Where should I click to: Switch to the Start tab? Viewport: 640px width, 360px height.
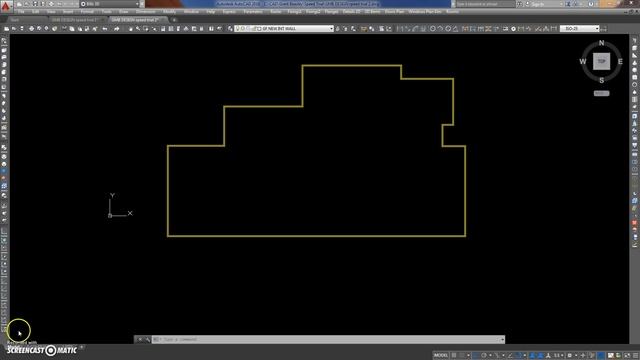15,20
